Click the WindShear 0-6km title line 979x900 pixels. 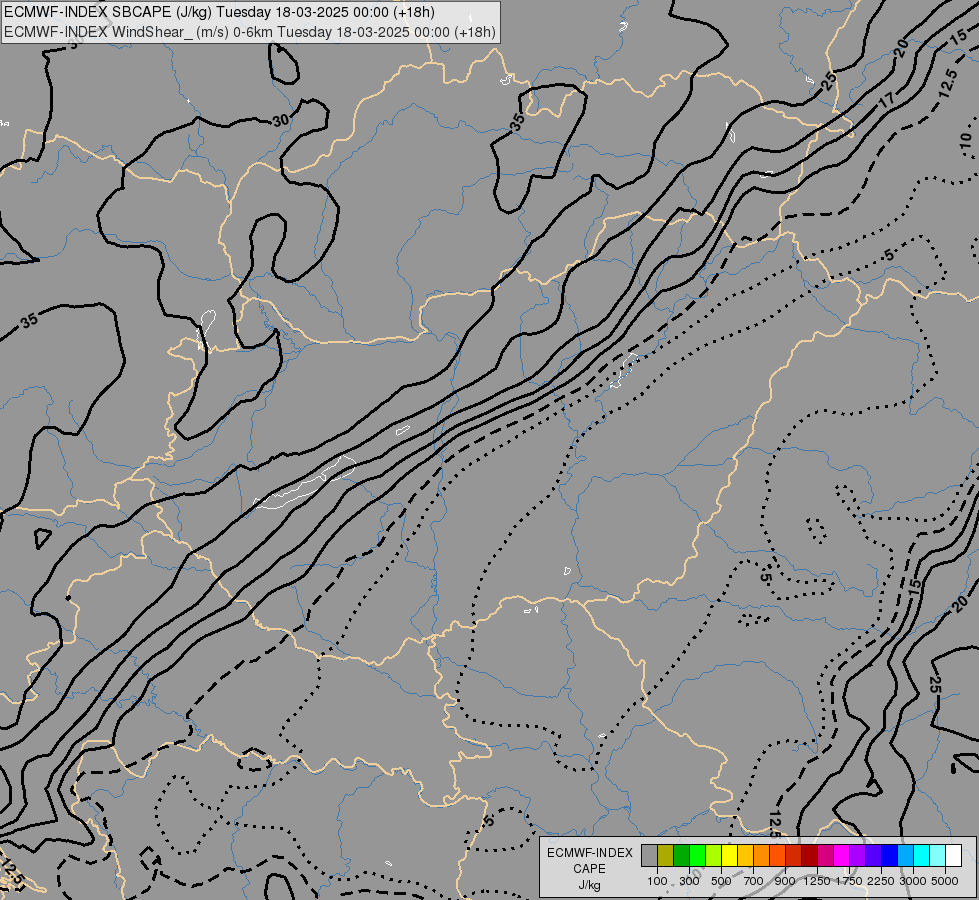pyautogui.click(x=250, y=32)
